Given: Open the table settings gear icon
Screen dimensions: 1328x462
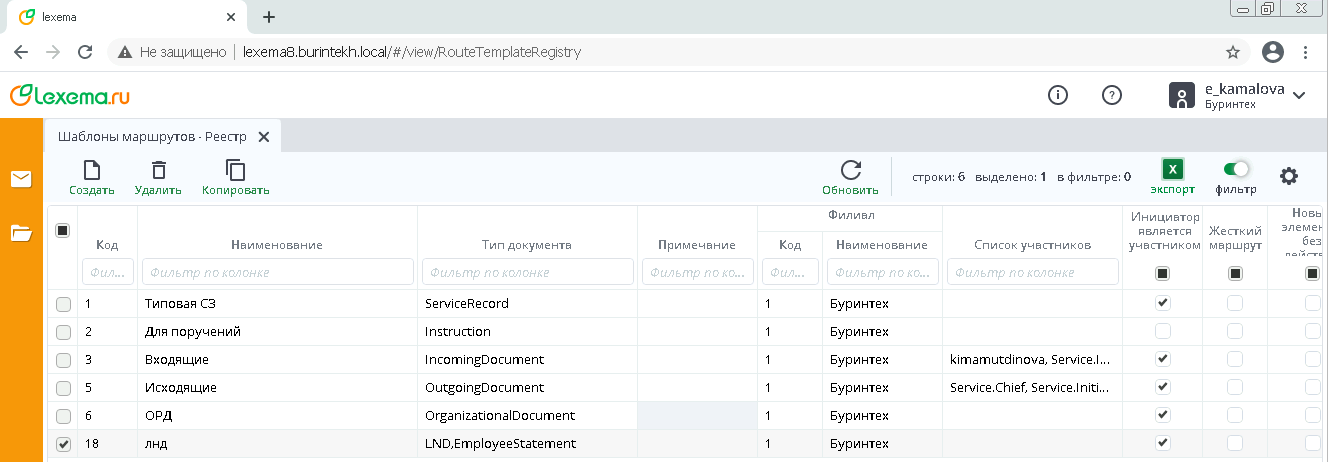Looking at the screenshot, I should (x=1289, y=176).
